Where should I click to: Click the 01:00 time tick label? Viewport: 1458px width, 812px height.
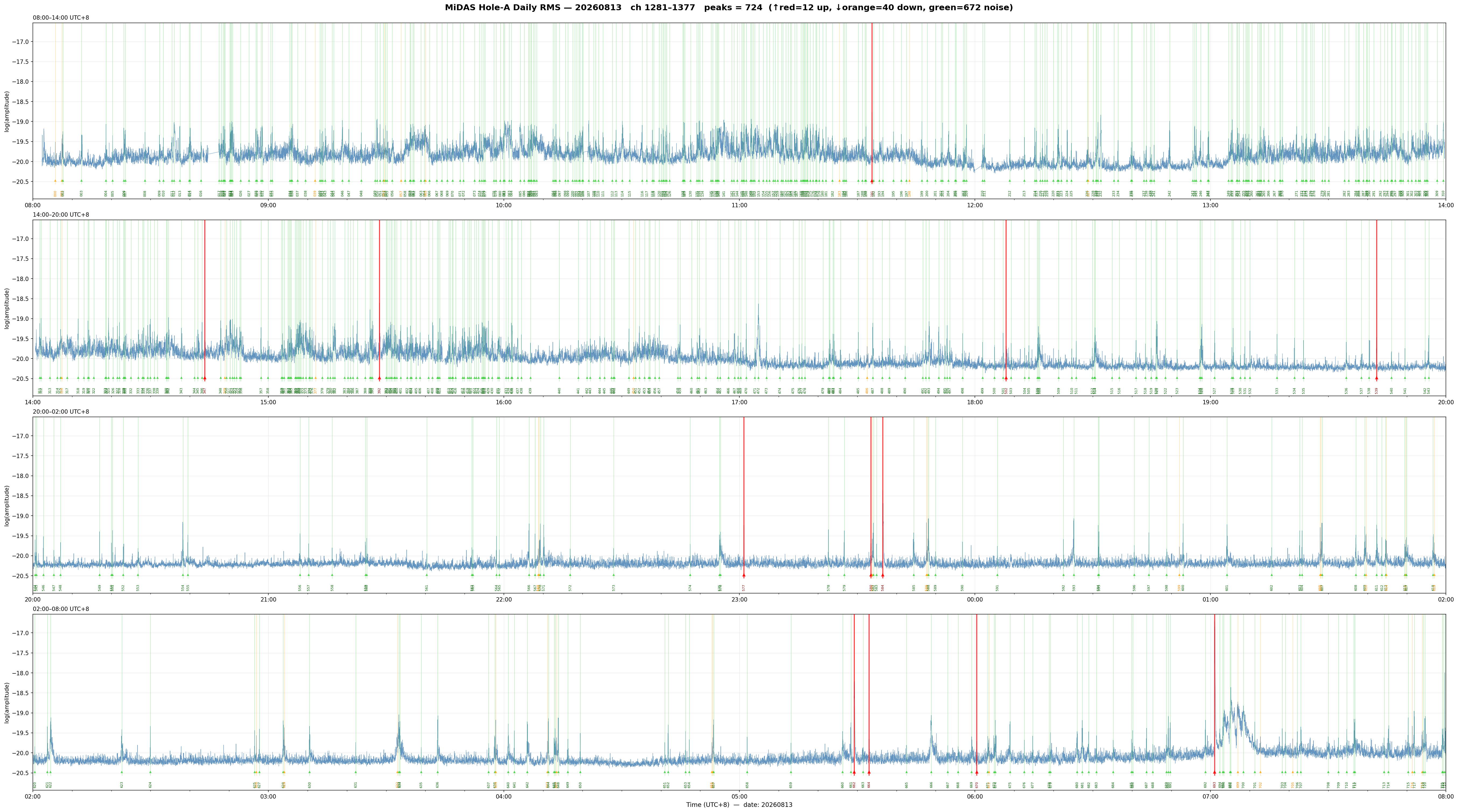point(1210,599)
